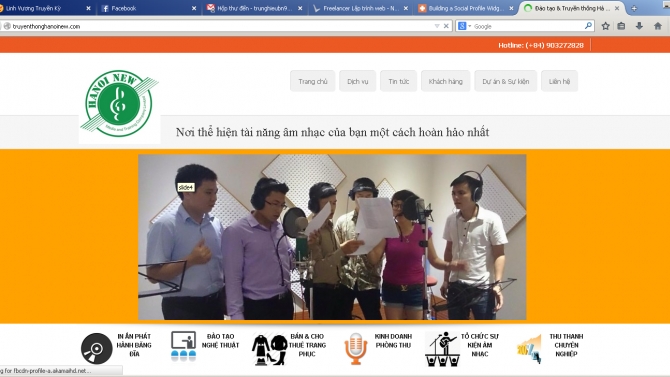Select the Đào tạo & Truyền thông tab
The image size is (670, 377).
pyautogui.click(x=571, y=8)
